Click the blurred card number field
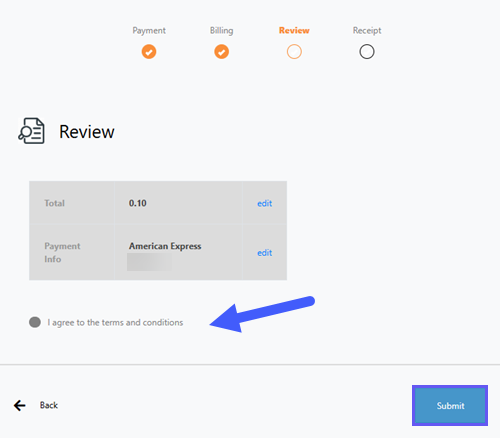The image size is (500, 438). (x=149, y=262)
